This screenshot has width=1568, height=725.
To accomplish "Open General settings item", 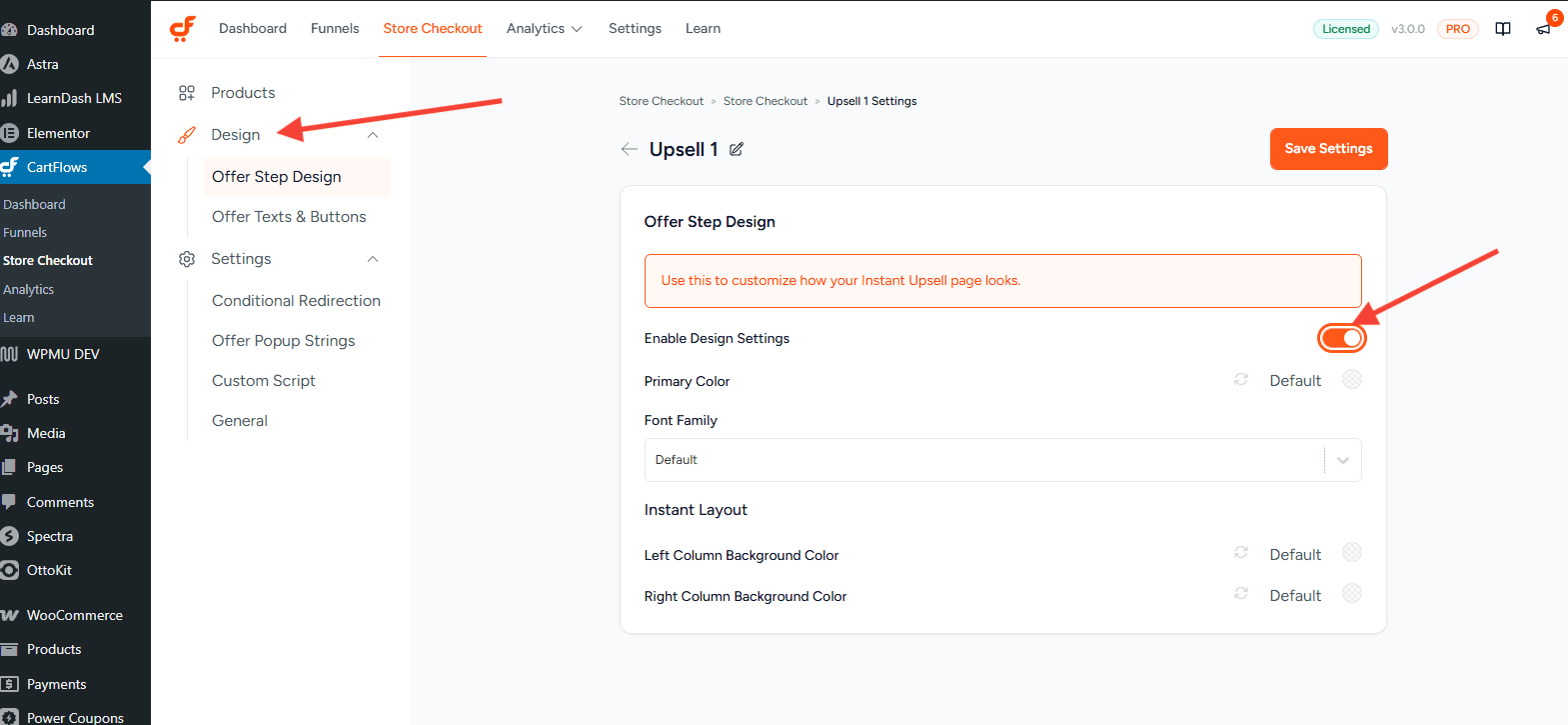I will click(240, 421).
